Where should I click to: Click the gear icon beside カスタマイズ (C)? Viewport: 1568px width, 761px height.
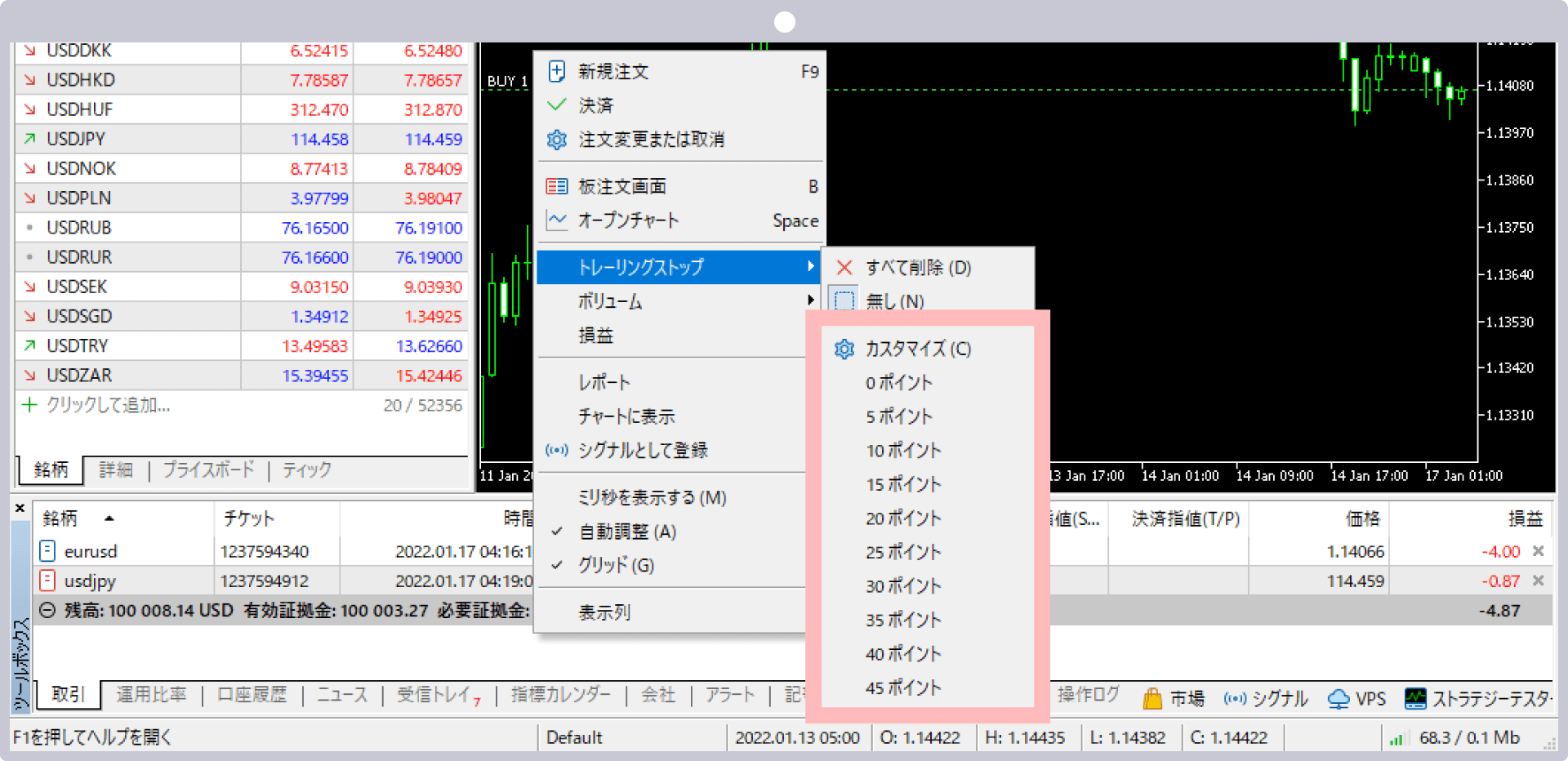844,349
